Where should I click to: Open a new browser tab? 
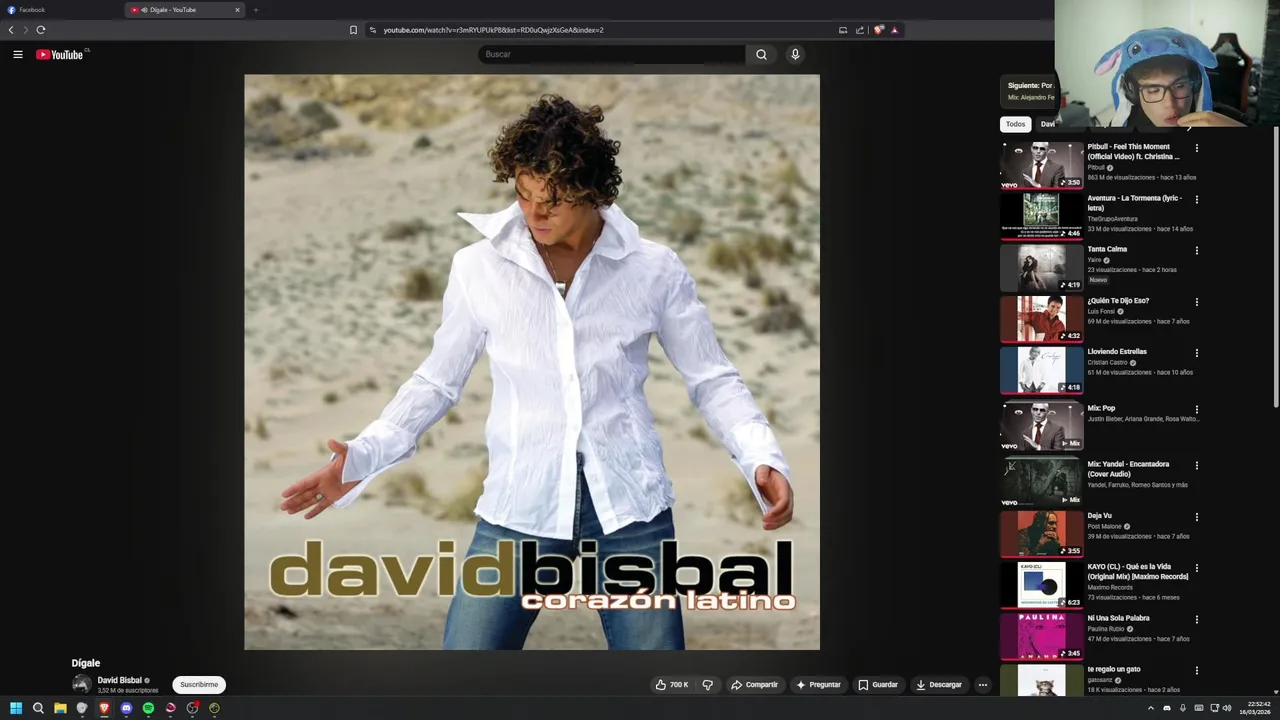[x=255, y=10]
